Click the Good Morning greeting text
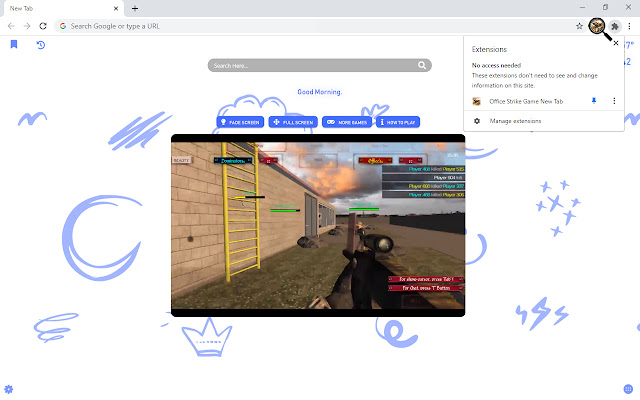The width and height of the screenshot is (640, 400). click(320, 92)
